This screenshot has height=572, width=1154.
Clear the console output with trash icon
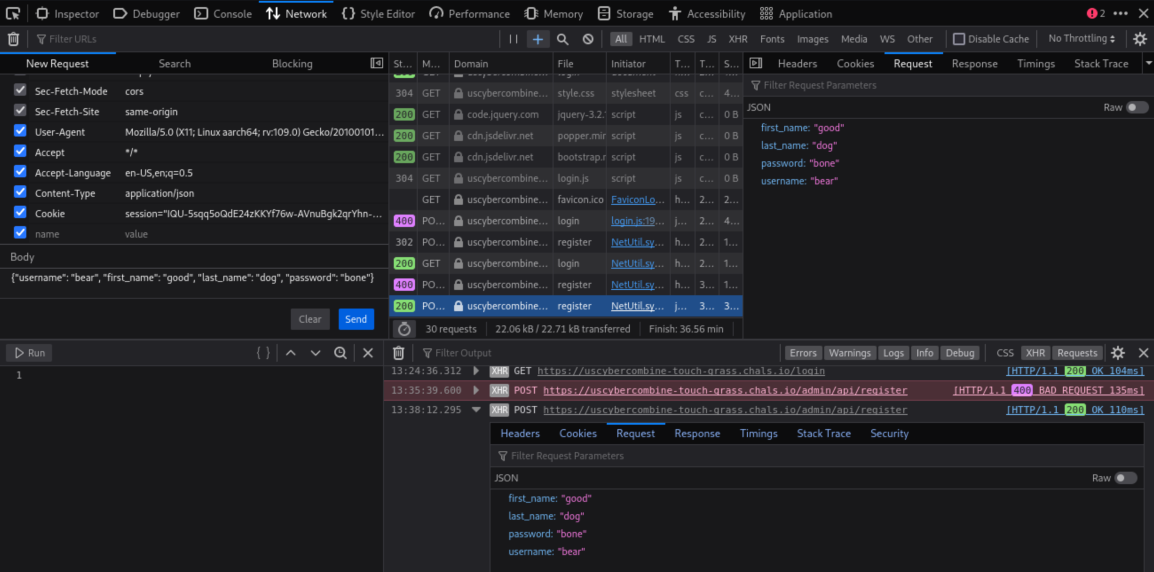[398, 353]
